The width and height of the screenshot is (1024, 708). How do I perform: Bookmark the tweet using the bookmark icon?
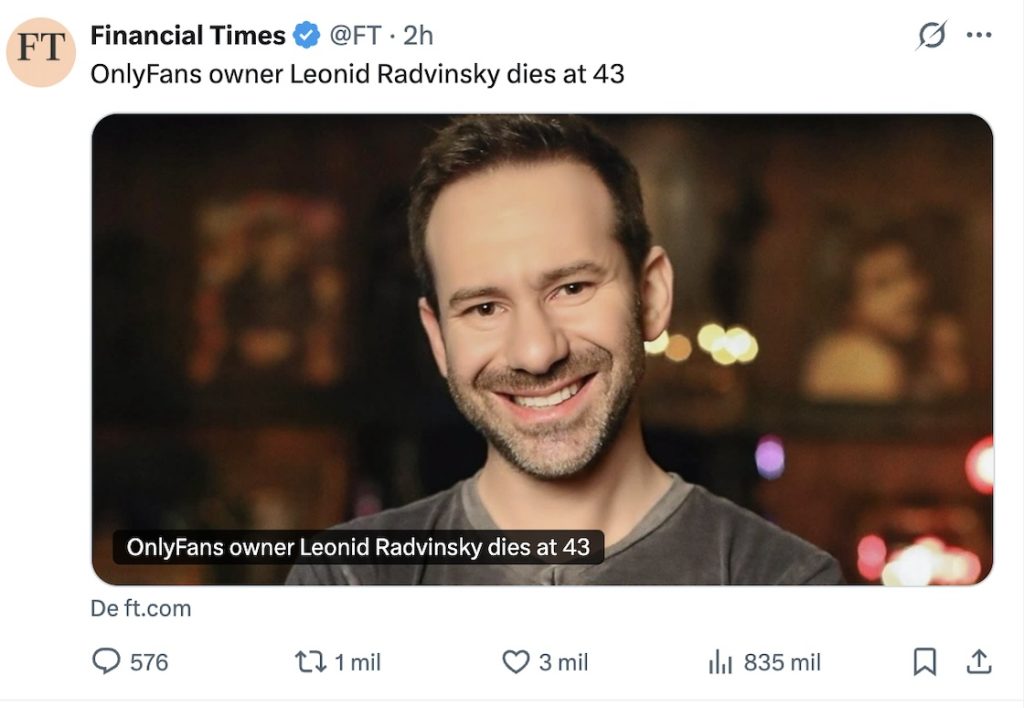click(925, 662)
